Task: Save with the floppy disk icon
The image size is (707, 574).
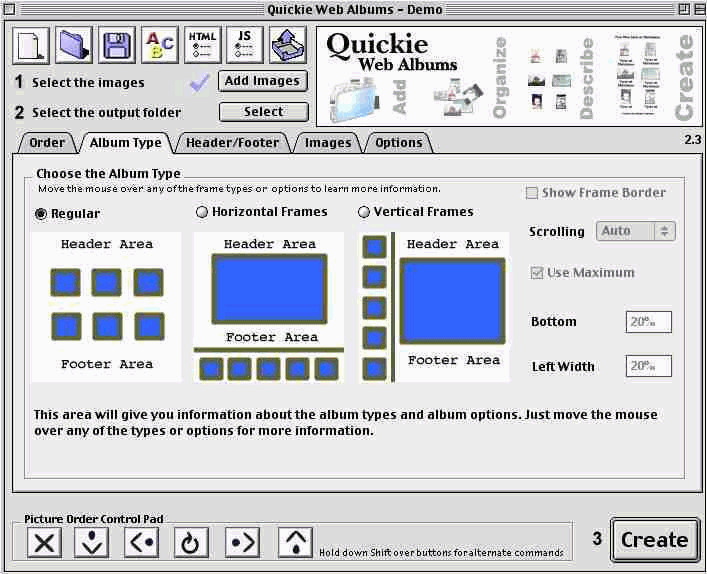Action: tap(117, 45)
